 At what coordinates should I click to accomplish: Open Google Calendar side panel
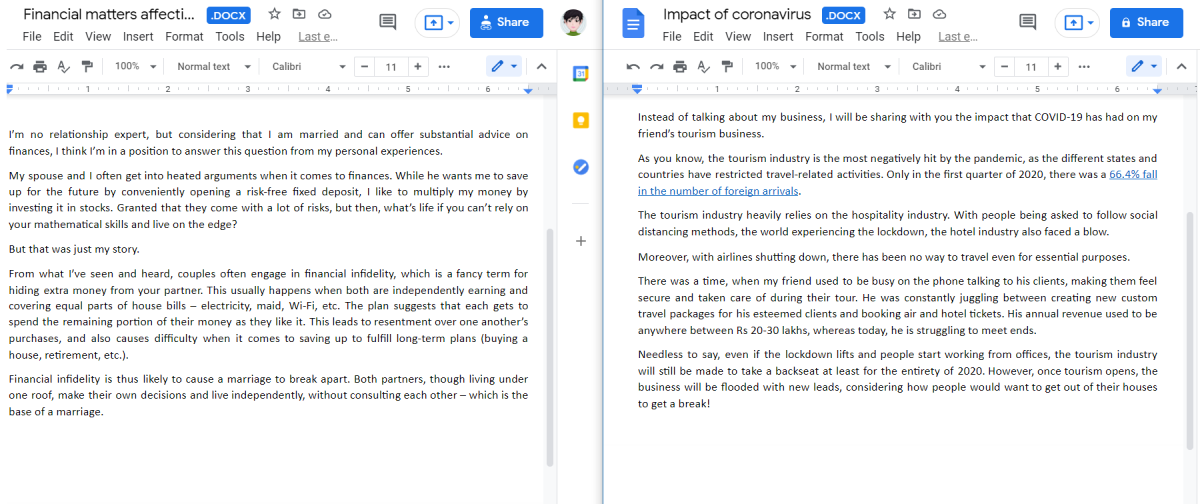[x=581, y=73]
